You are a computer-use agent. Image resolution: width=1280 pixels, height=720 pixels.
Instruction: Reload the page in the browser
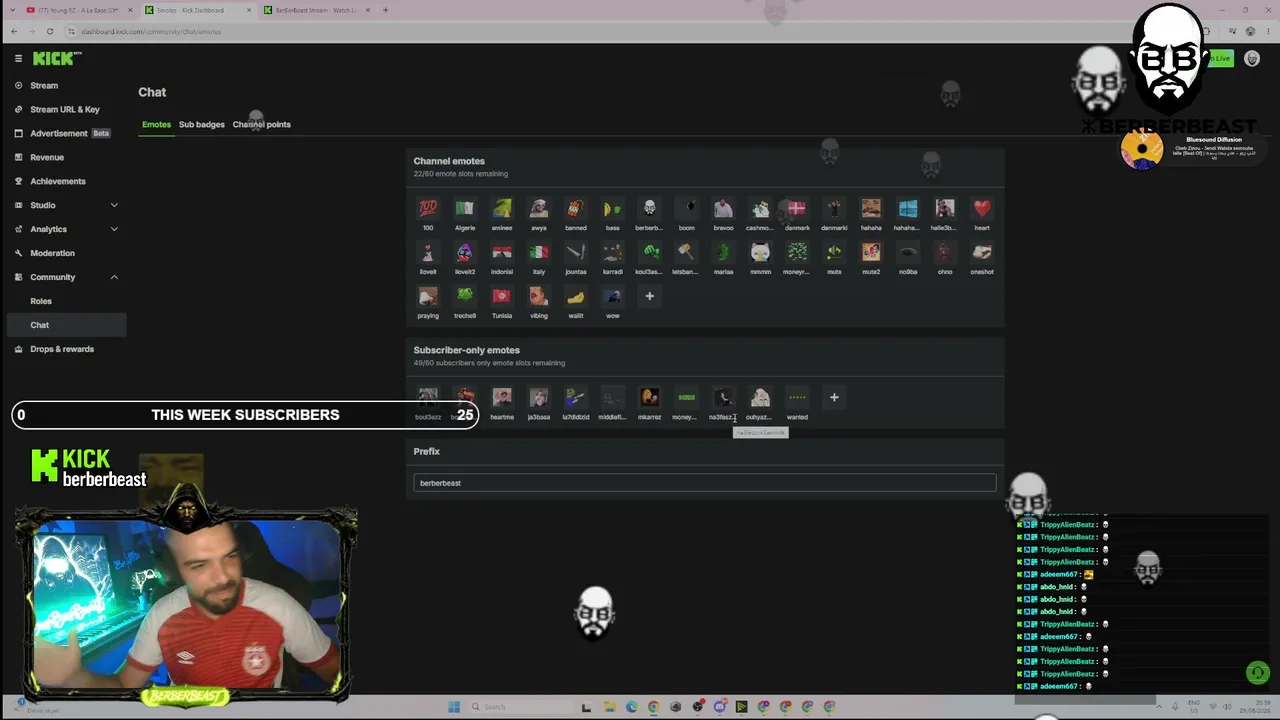[50, 31]
